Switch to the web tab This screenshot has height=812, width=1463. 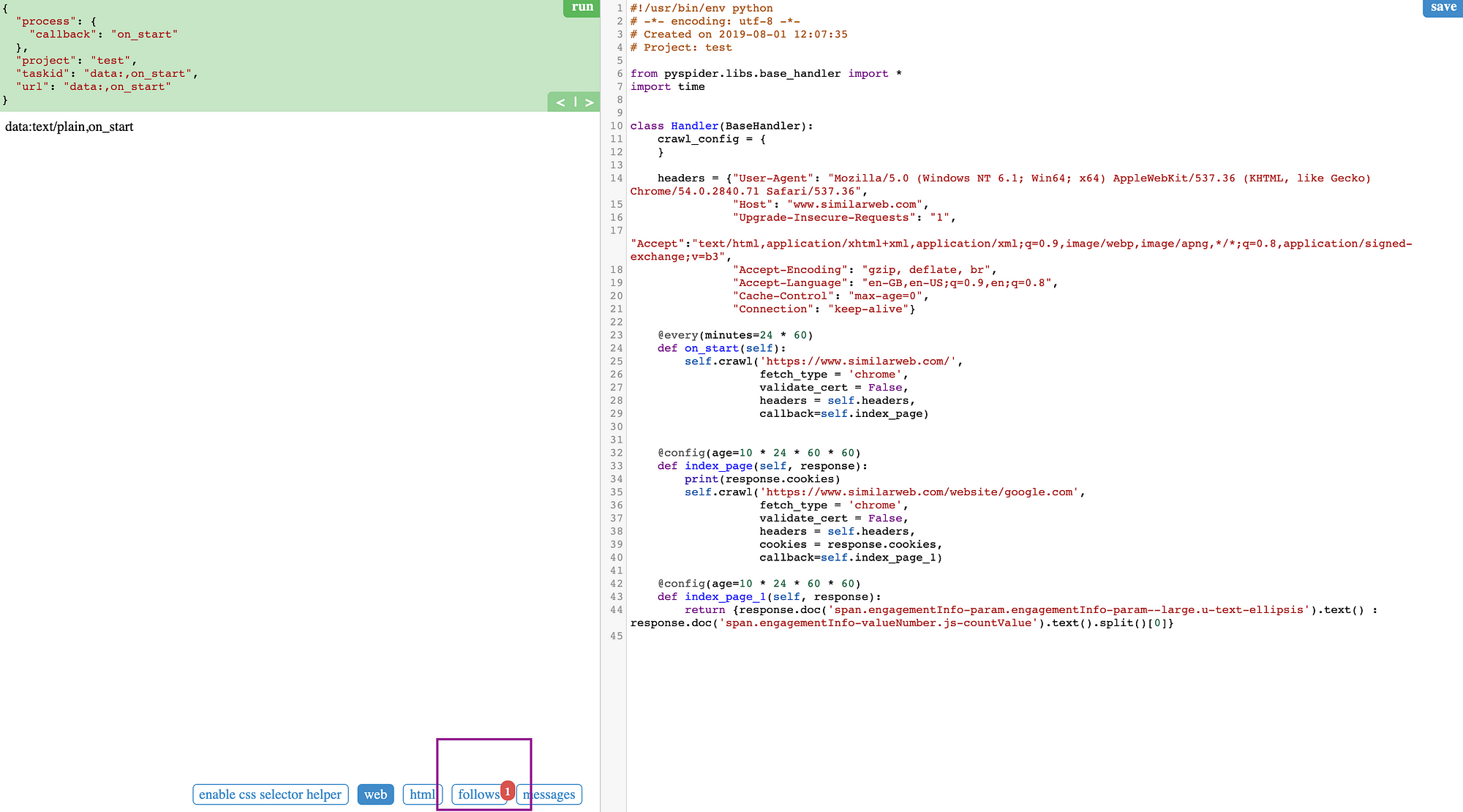pyautogui.click(x=375, y=794)
